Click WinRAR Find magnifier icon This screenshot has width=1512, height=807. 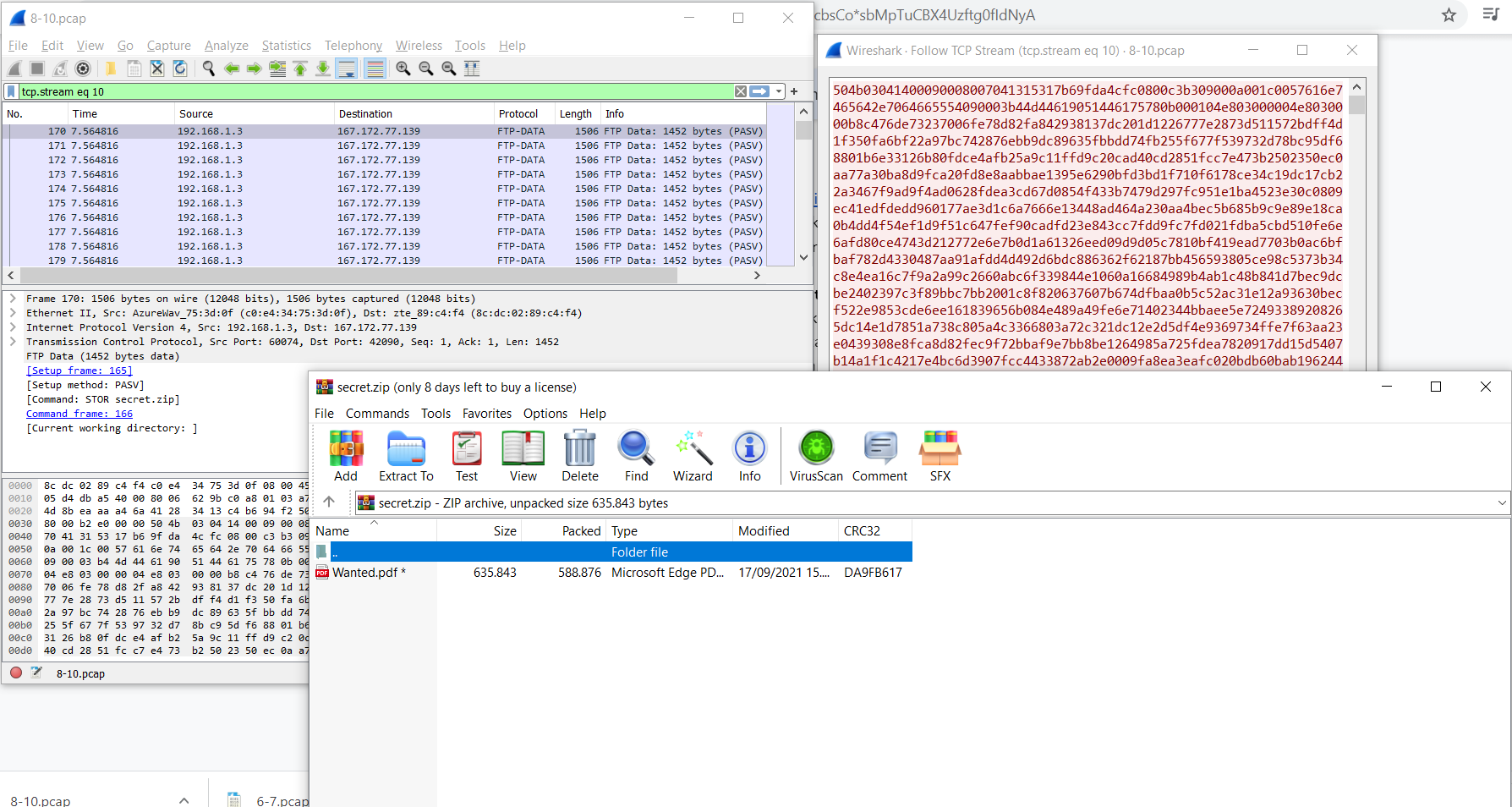[x=636, y=456]
